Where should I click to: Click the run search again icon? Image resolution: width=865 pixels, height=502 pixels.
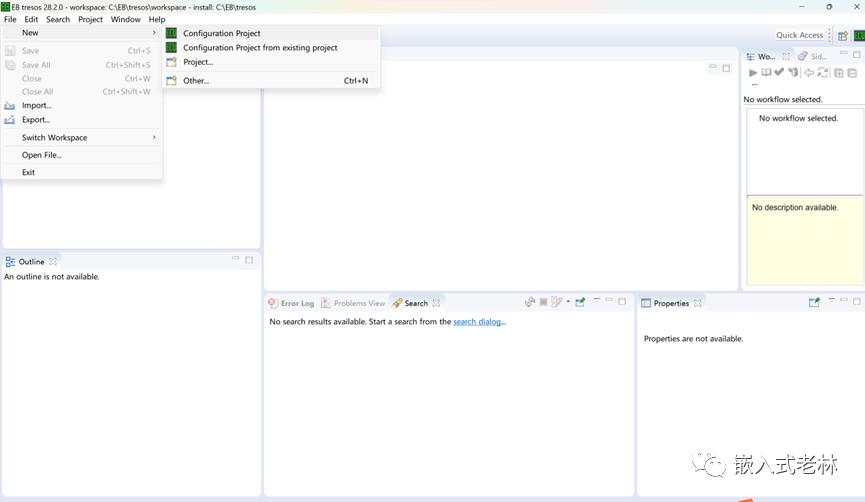pyautogui.click(x=530, y=302)
